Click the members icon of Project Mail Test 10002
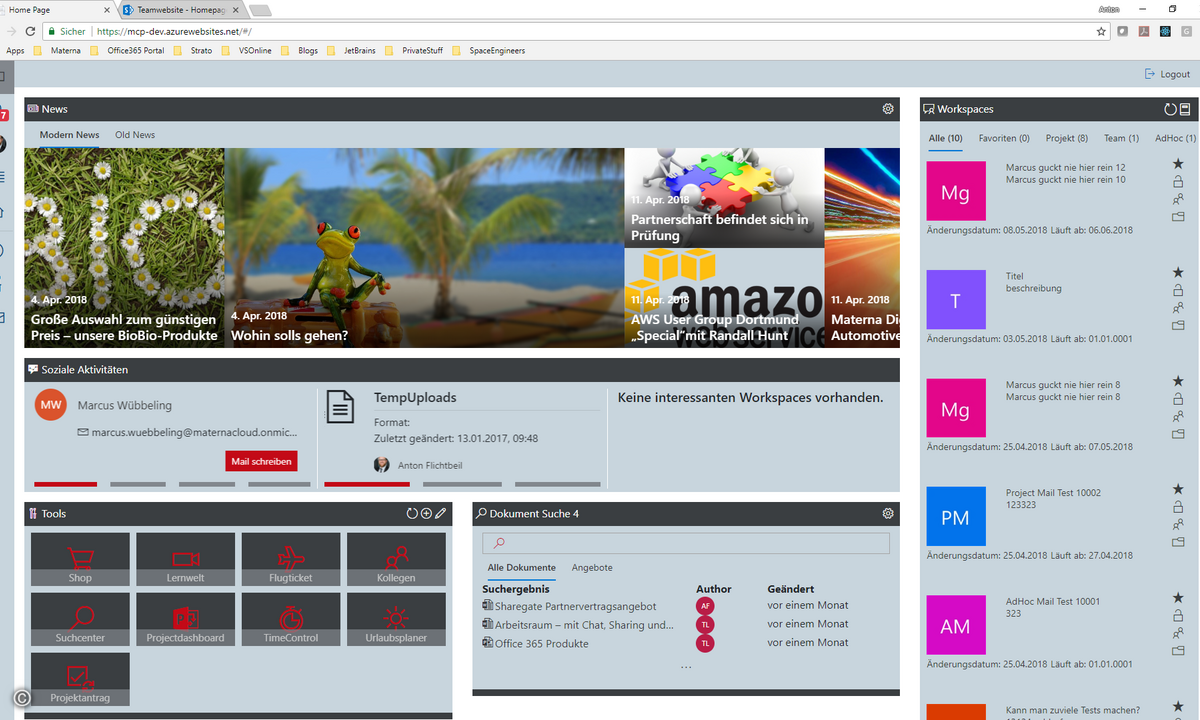 [1178, 525]
